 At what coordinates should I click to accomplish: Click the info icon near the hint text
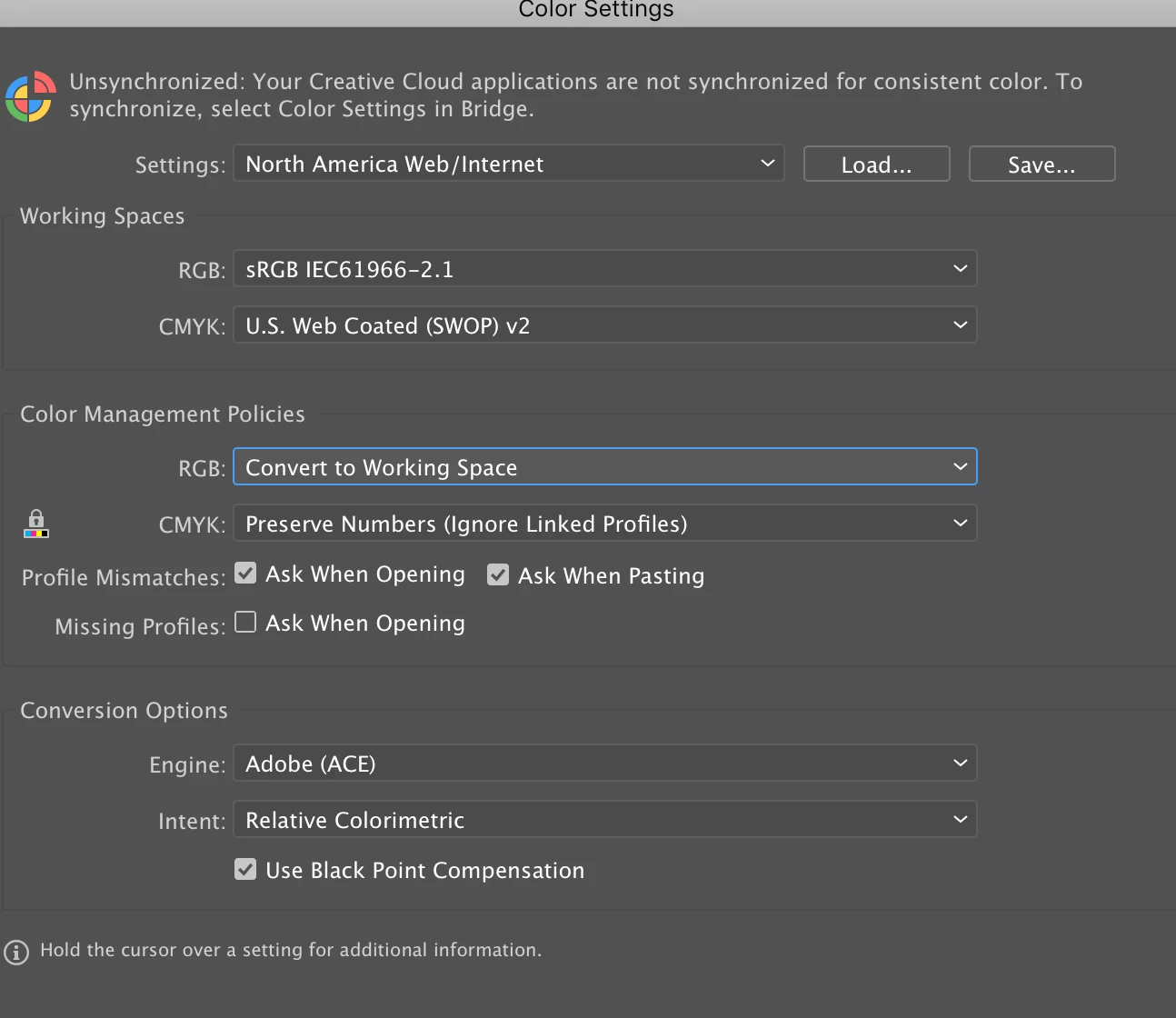tap(16, 952)
